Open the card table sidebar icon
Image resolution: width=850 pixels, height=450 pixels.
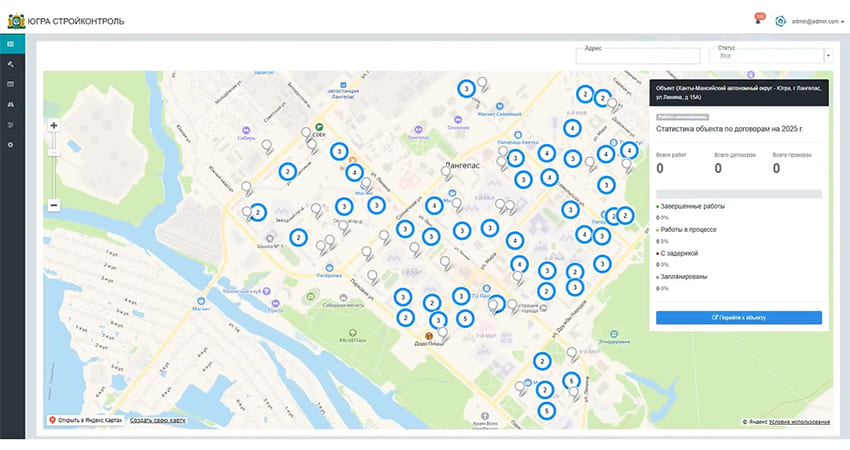tap(10, 84)
